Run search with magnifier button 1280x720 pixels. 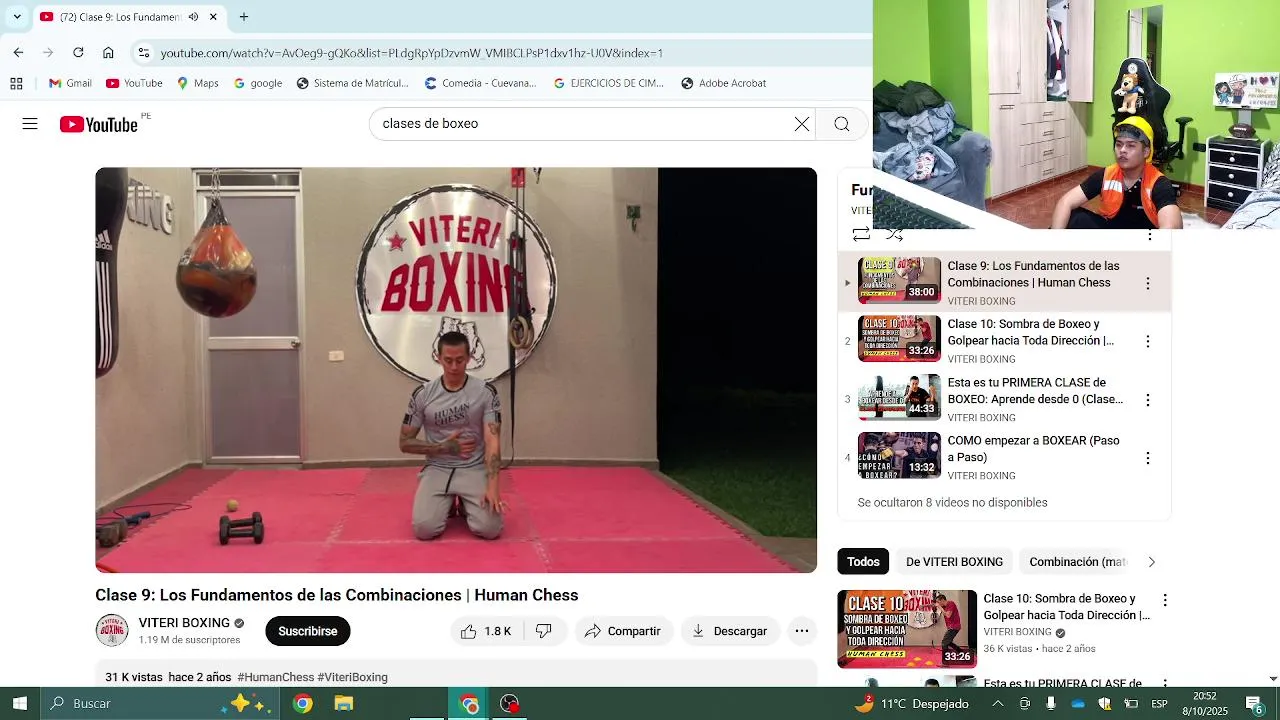(842, 124)
